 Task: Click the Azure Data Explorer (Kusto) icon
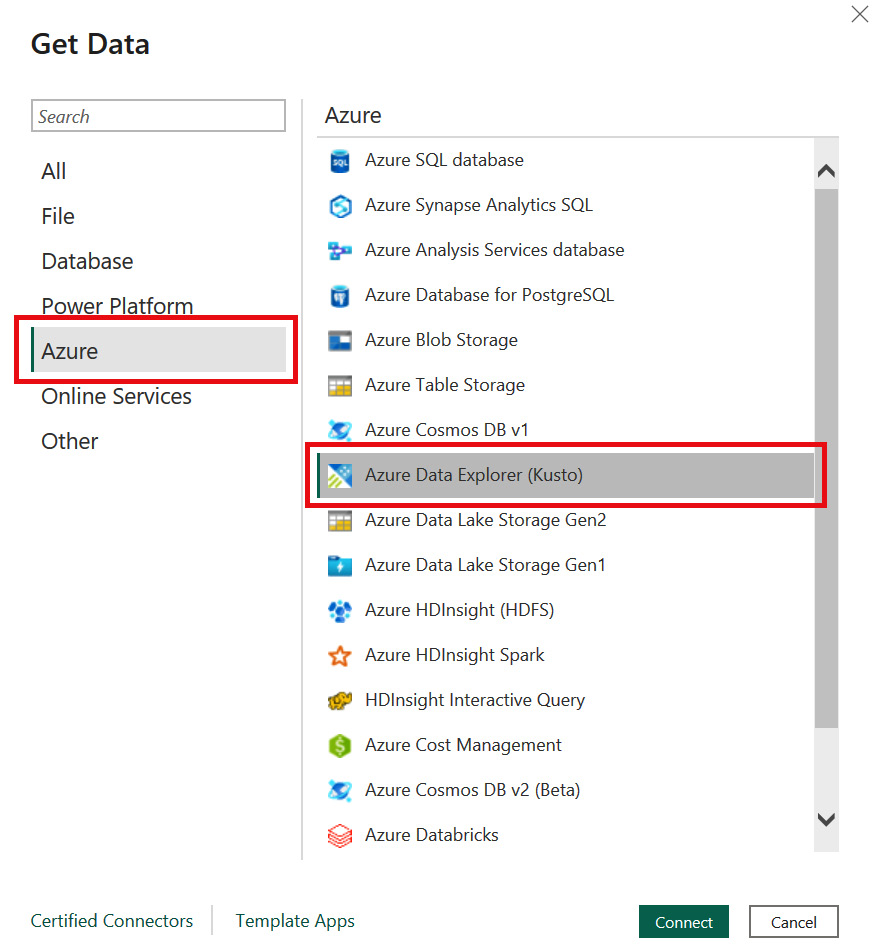point(340,476)
